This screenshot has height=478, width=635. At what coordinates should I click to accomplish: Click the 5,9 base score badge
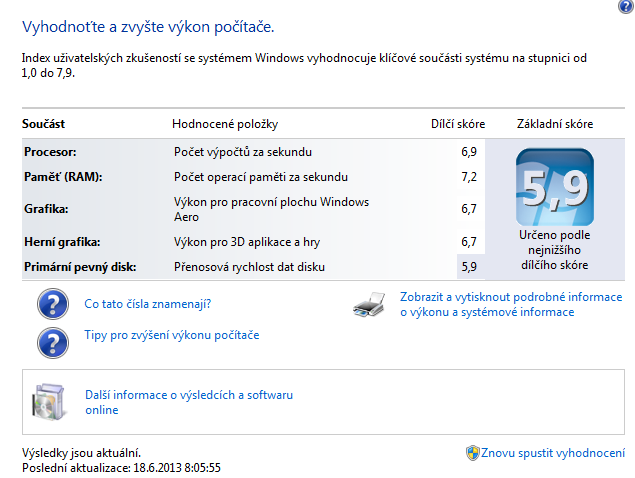coord(554,189)
